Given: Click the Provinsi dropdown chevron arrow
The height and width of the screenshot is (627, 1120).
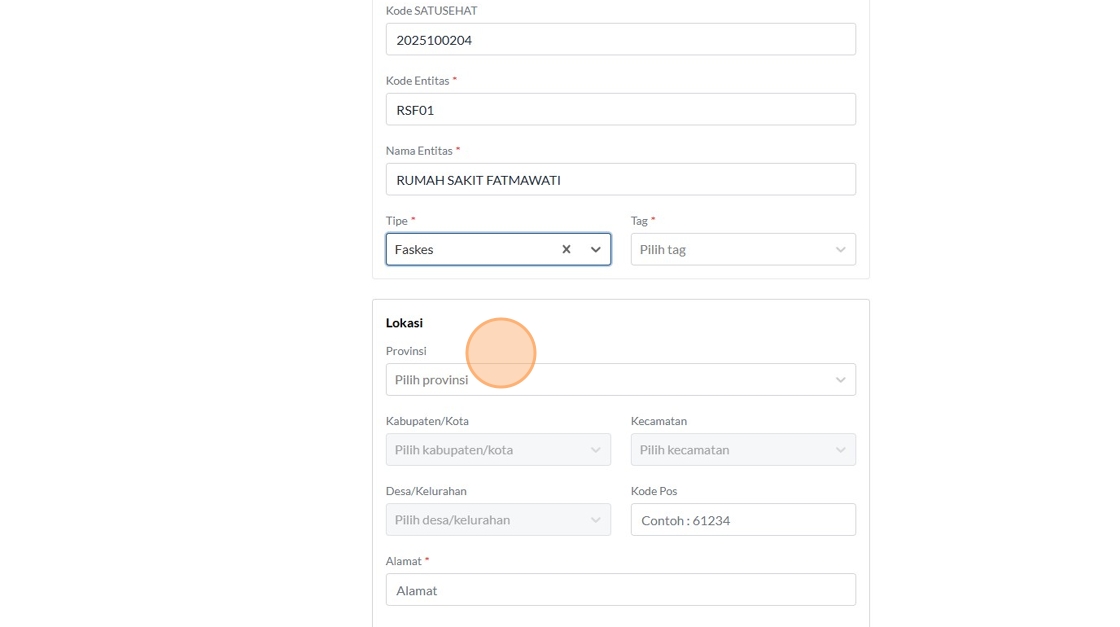Looking at the screenshot, I should 841,380.
